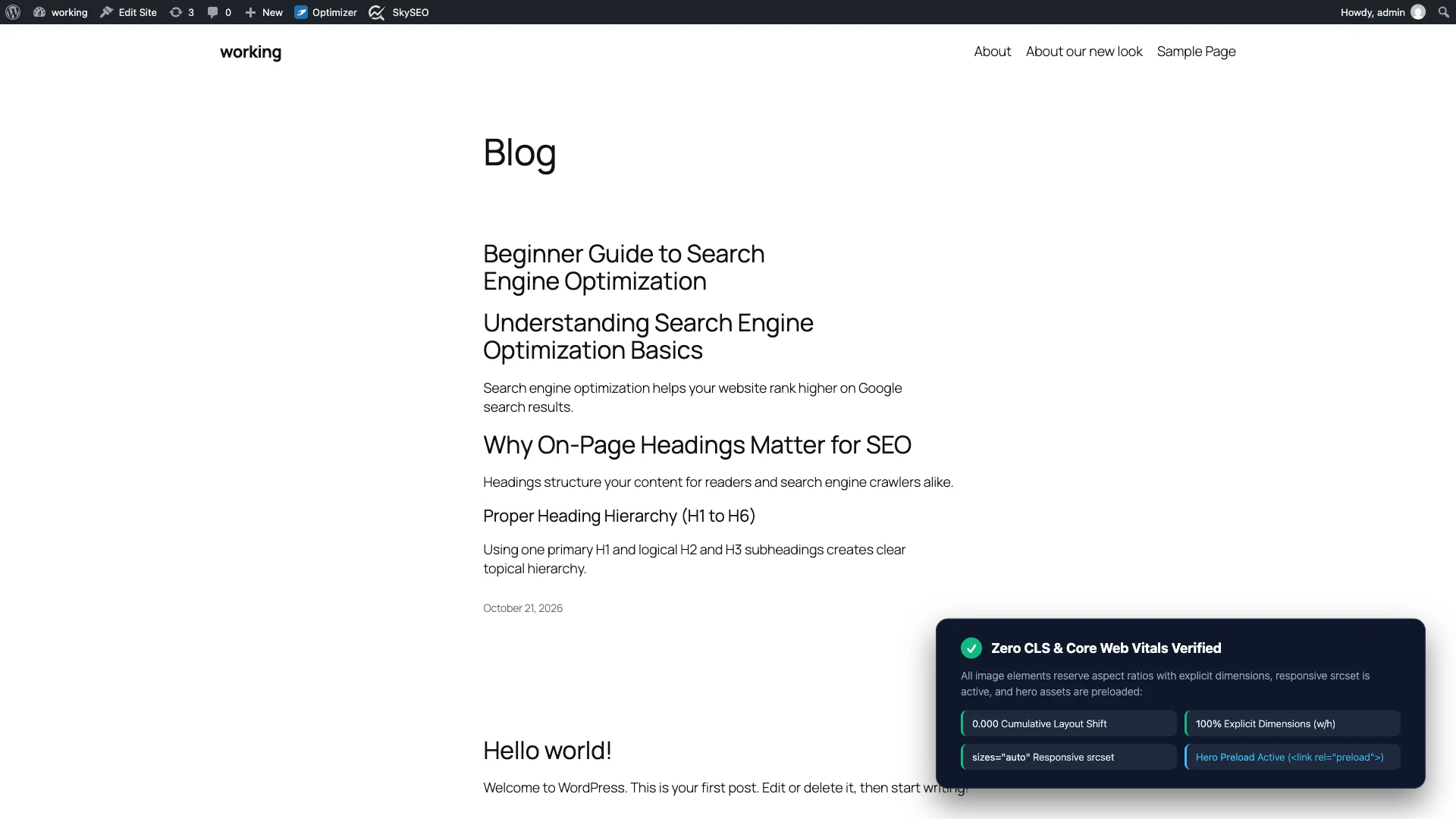Open the WordPress logo menu
This screenshot has height=819, width=1456.
click(x=13, y=12)
